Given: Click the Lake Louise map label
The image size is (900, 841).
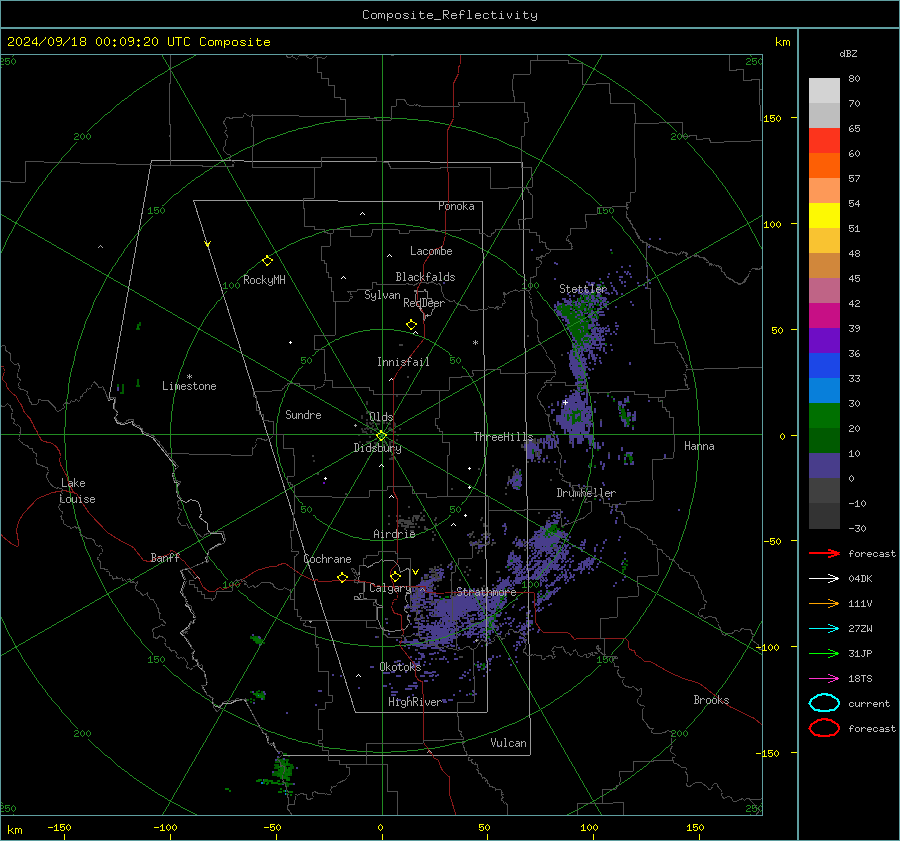Looking at the screenshot, I should (x=77, y=491).
